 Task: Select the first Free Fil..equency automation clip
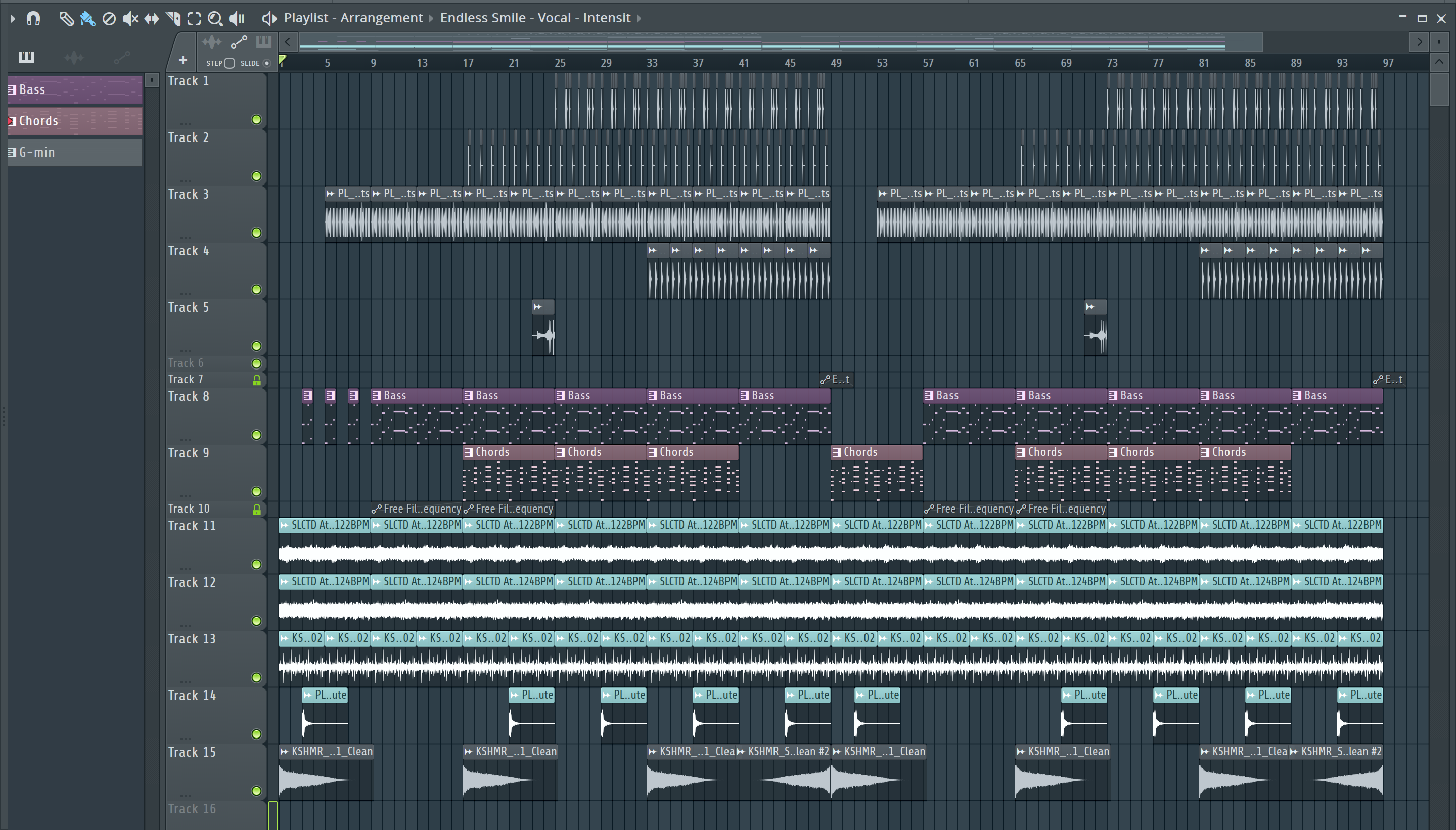click(416, 509)
